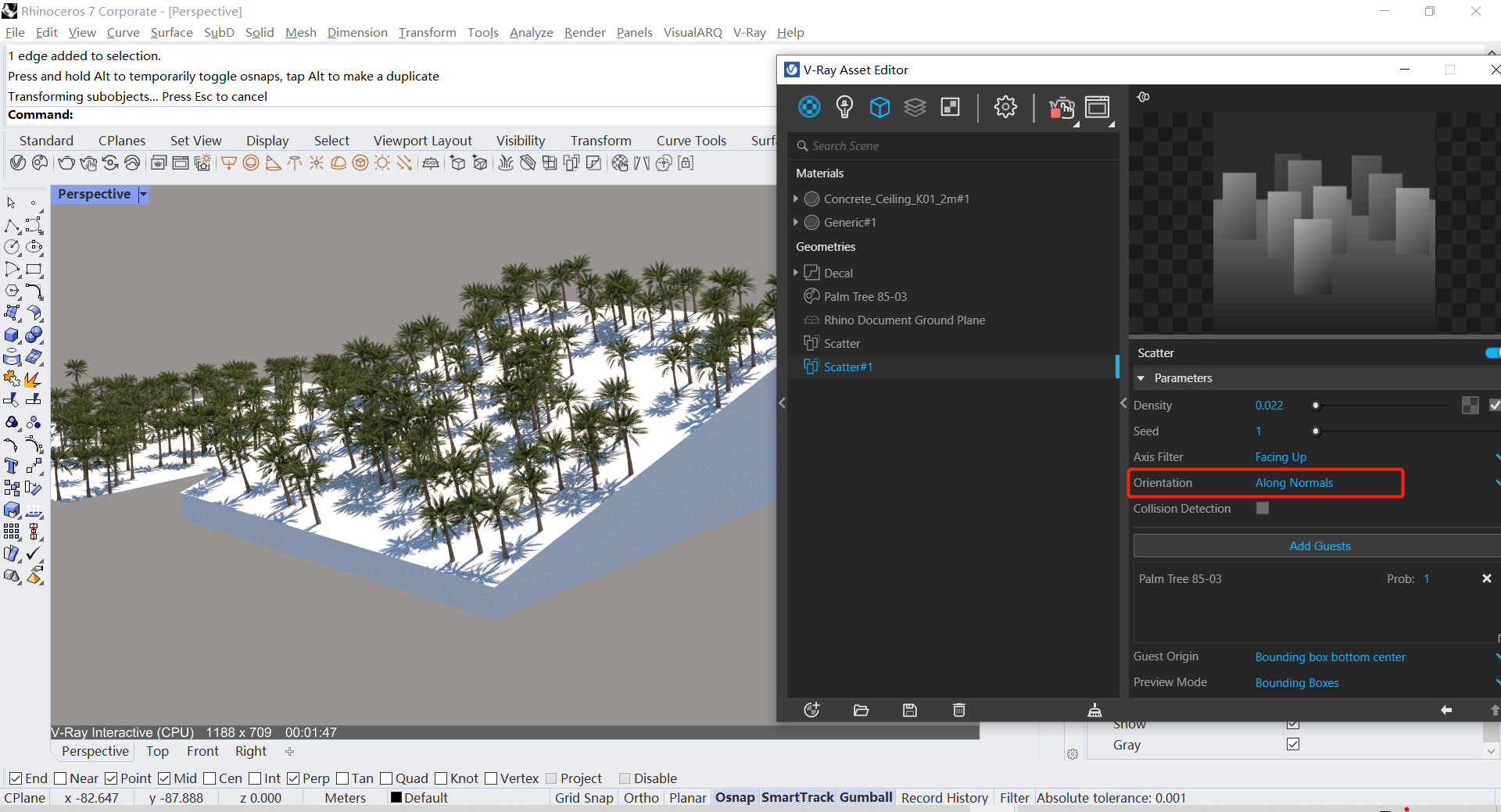1501x812 pixels.
Task: Toggle the Point osnap checkbox
Action: coord(111,778)
